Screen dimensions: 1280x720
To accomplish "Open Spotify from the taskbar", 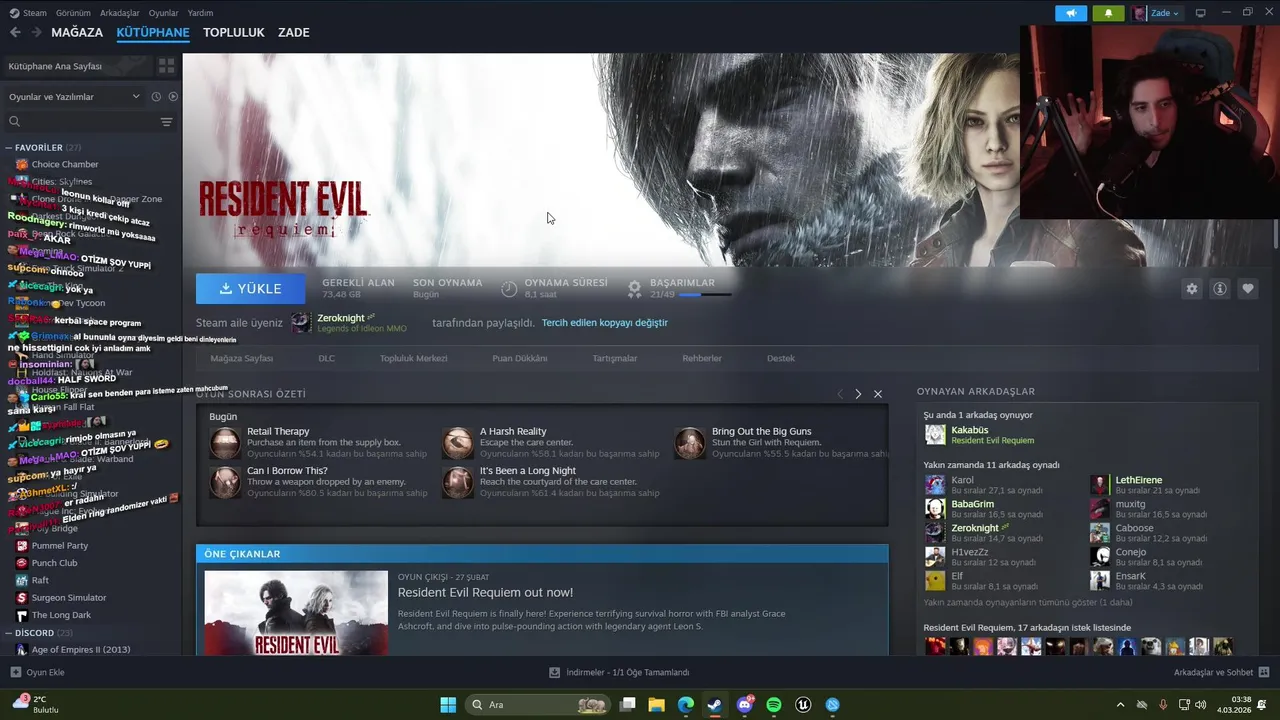I will click(774, 705).
